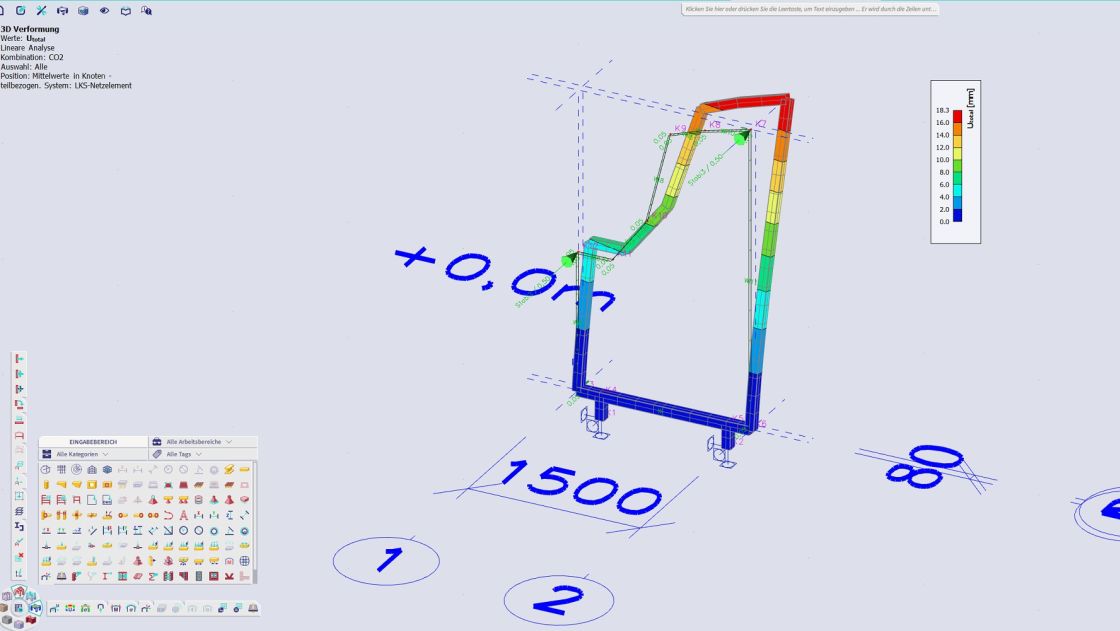The height and width of the screenshot is (631, 1120).
Task: Click the letter A icon in input panel
Action: (x=183, y=515)
